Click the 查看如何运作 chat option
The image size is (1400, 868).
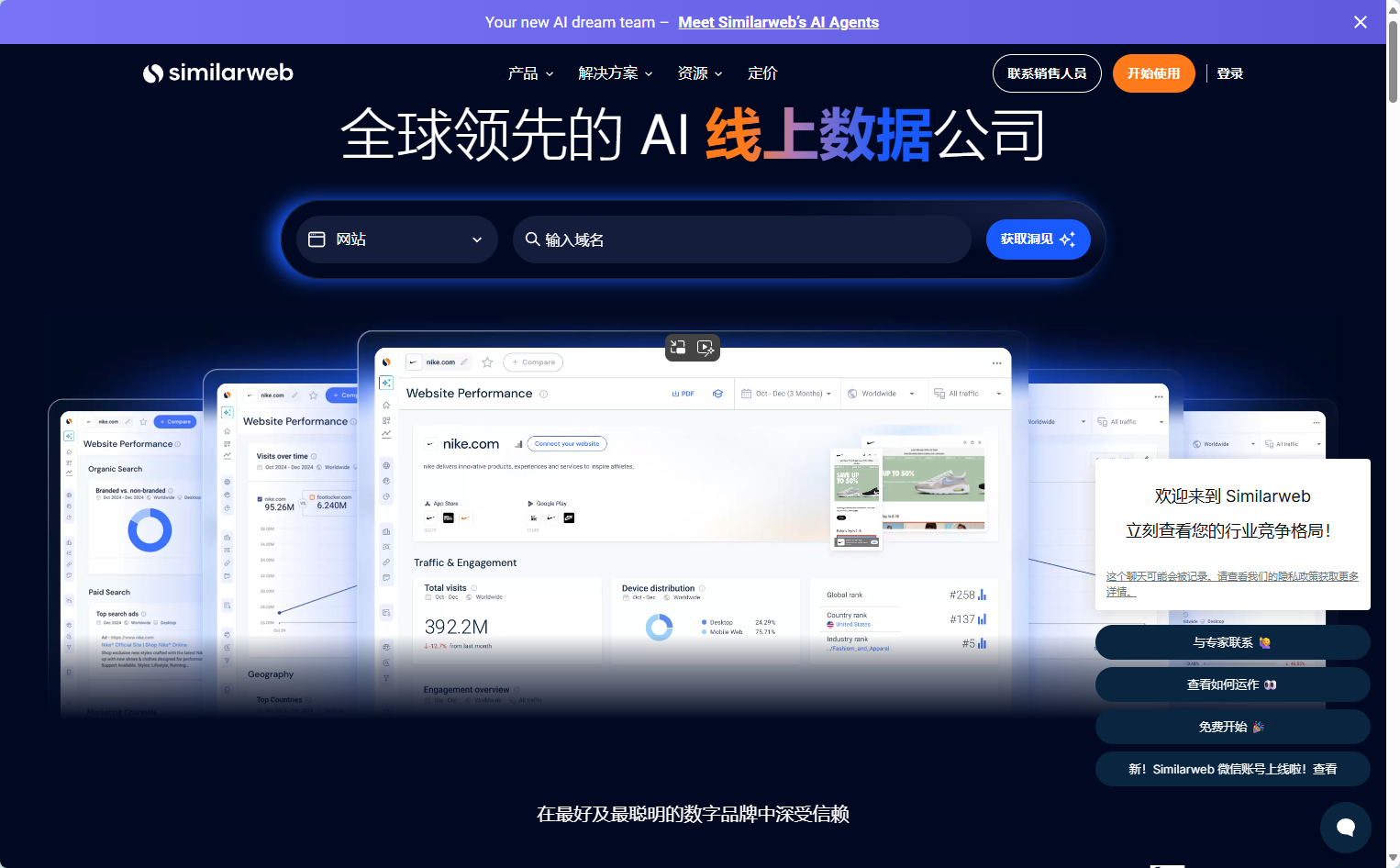tap(1232, 684)
